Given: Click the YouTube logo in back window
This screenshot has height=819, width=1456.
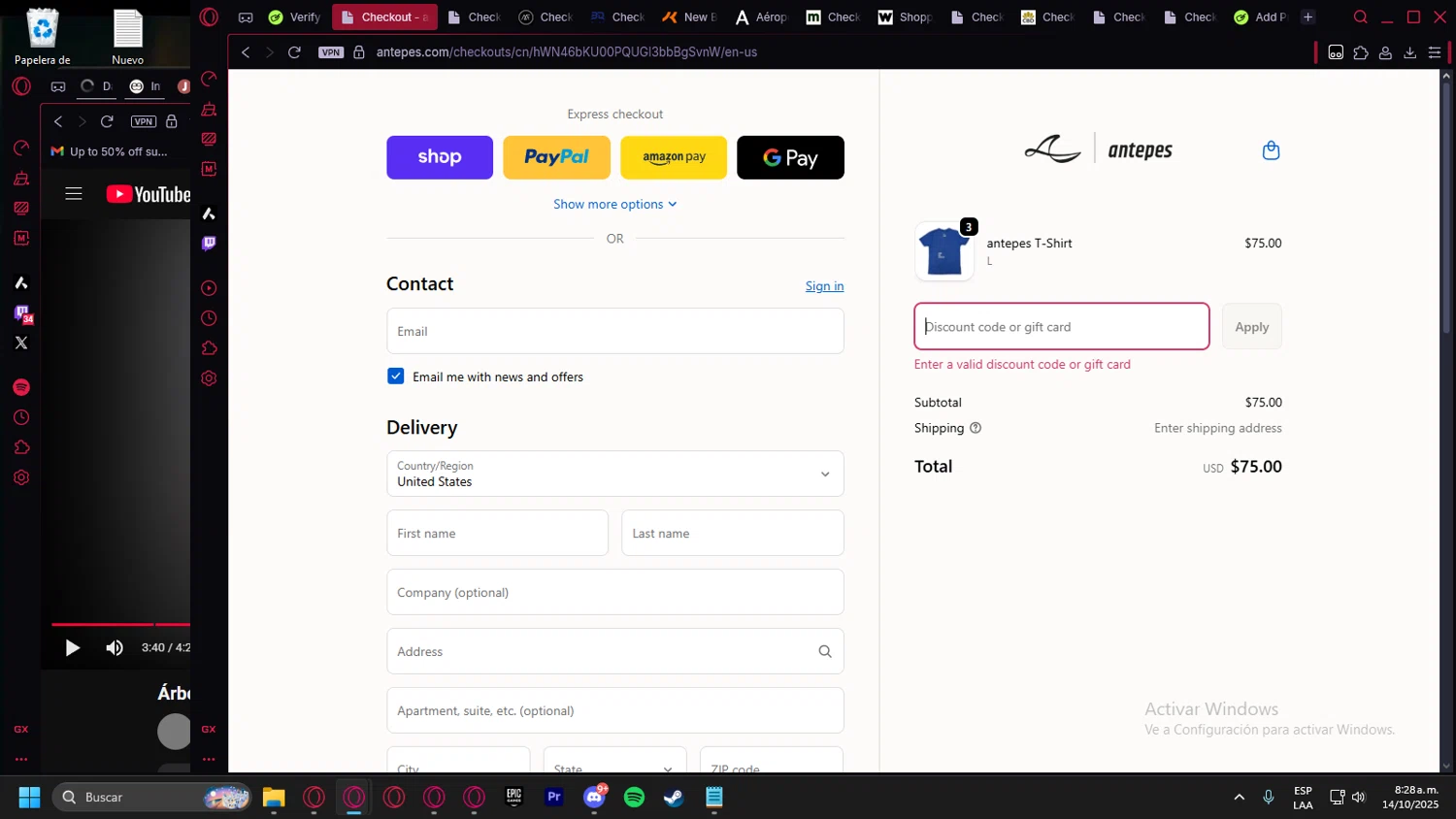Looking at the screenshot, I should coord(149,194).
